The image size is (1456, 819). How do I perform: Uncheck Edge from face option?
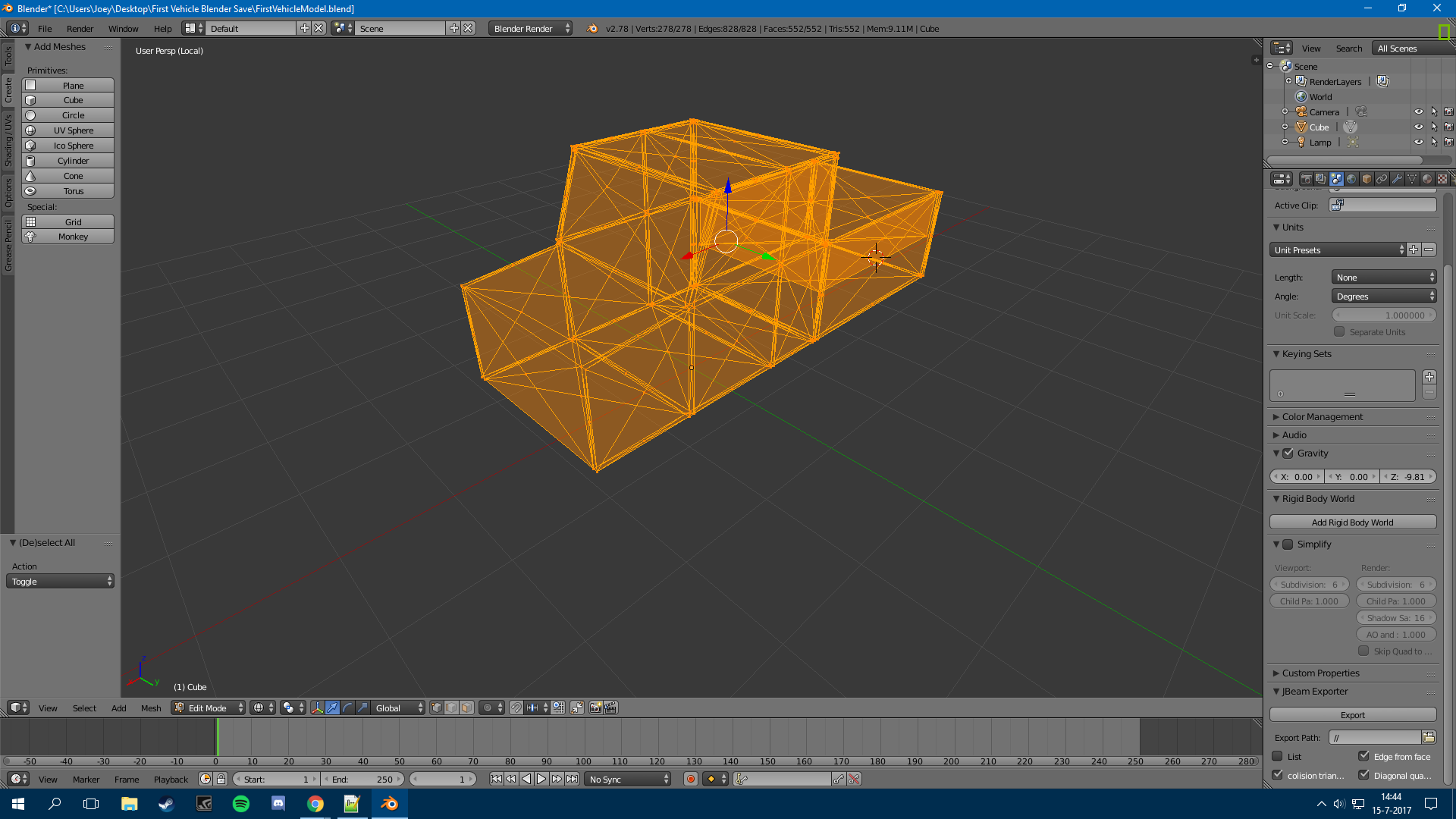pos(1363,756)
